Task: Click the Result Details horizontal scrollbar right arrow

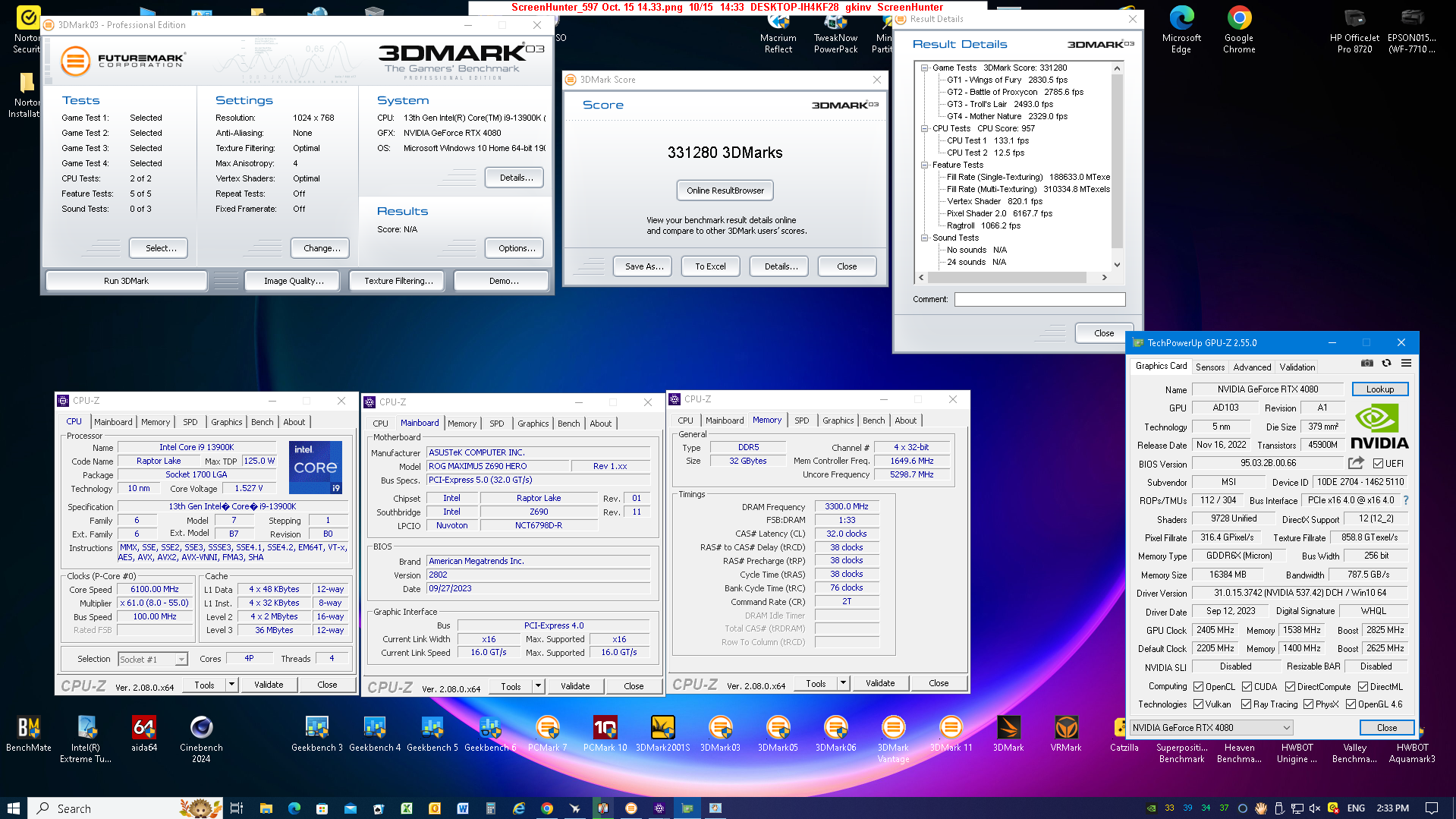Action: [x=1105, y=277]
